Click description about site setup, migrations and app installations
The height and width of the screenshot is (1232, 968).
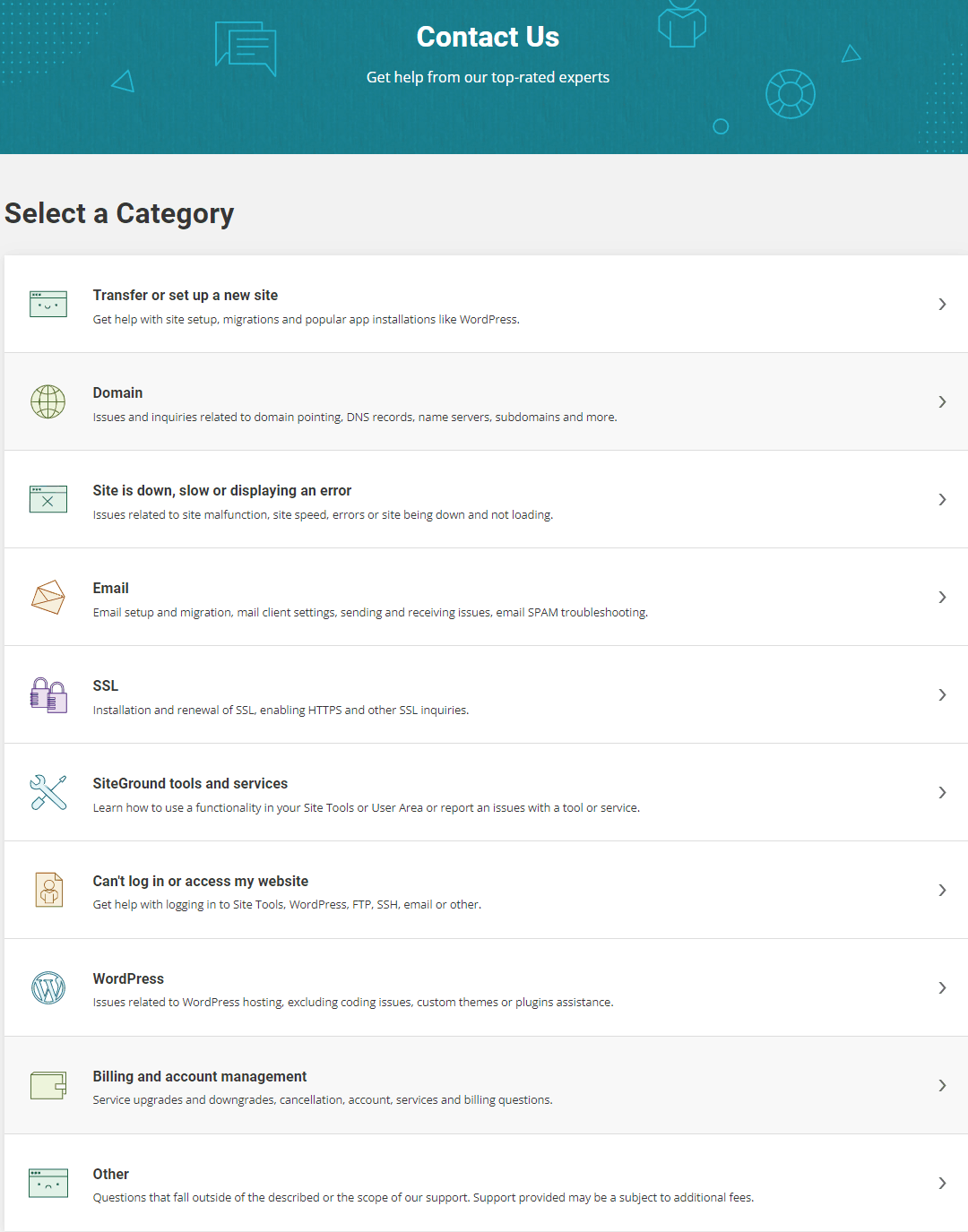click(307, 319)
